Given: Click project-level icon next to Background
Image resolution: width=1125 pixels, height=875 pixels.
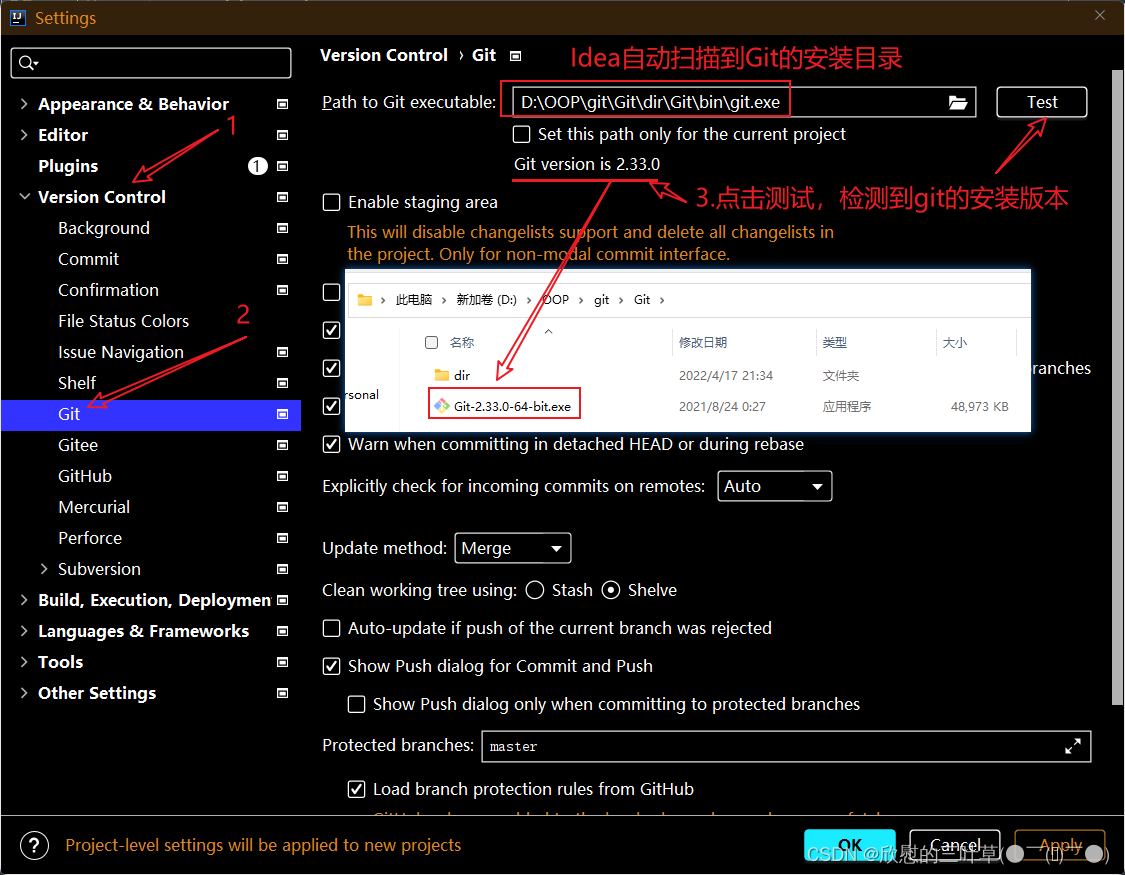Looking at the screenshot, I should (x=283, y=228).
